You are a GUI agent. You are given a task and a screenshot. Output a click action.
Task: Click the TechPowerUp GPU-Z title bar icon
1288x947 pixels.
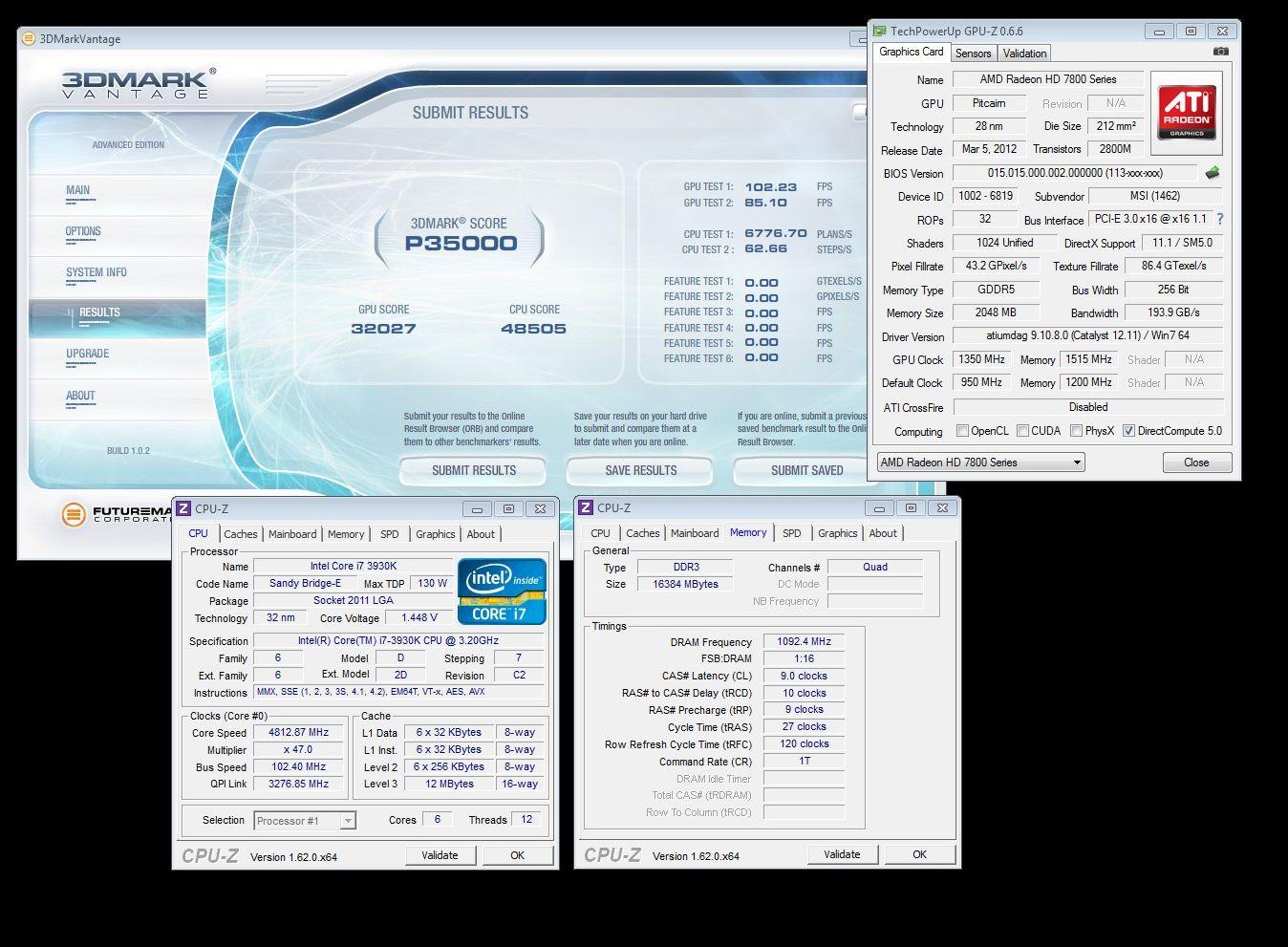click(x=879, y=32)
